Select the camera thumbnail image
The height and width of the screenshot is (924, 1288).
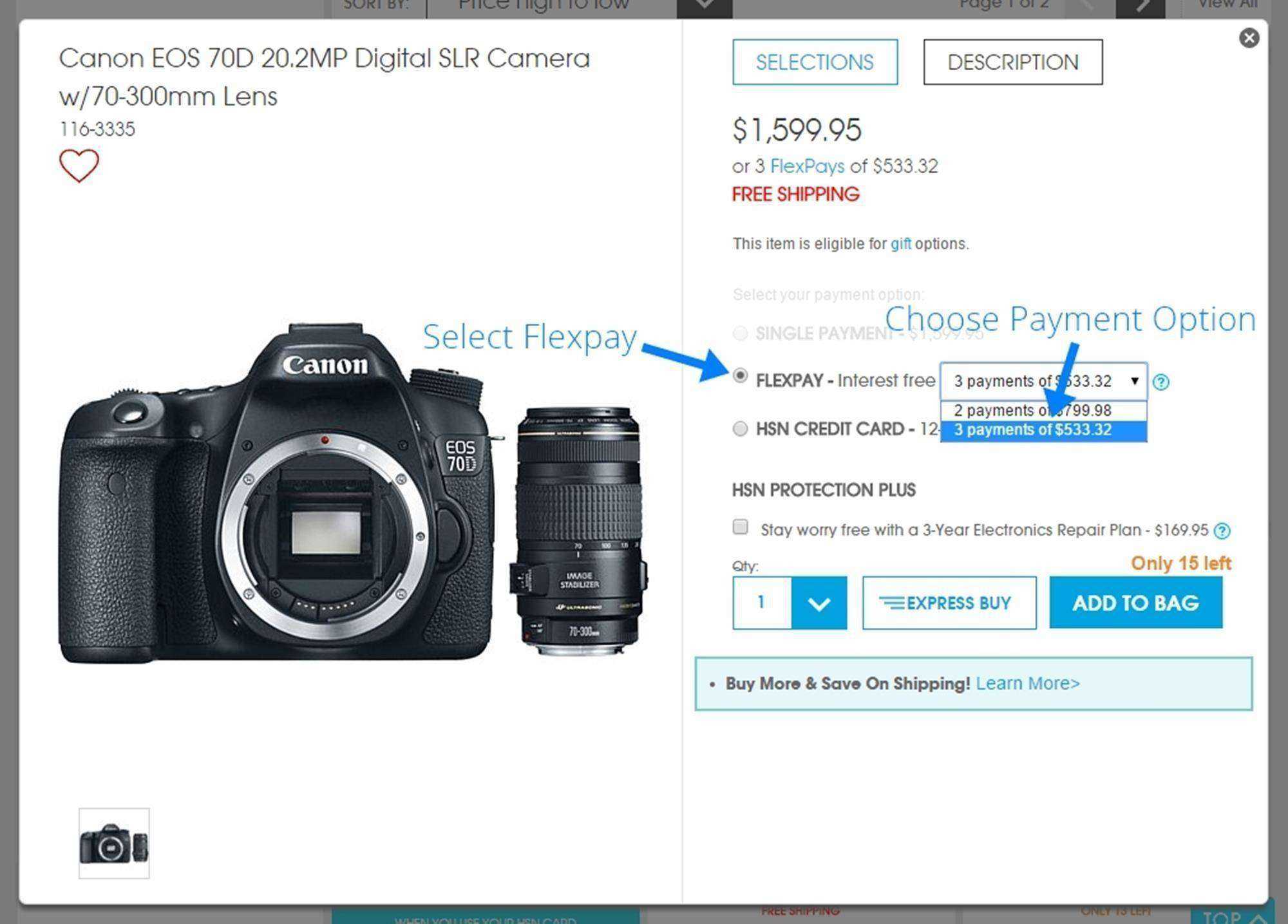point(114,843)
